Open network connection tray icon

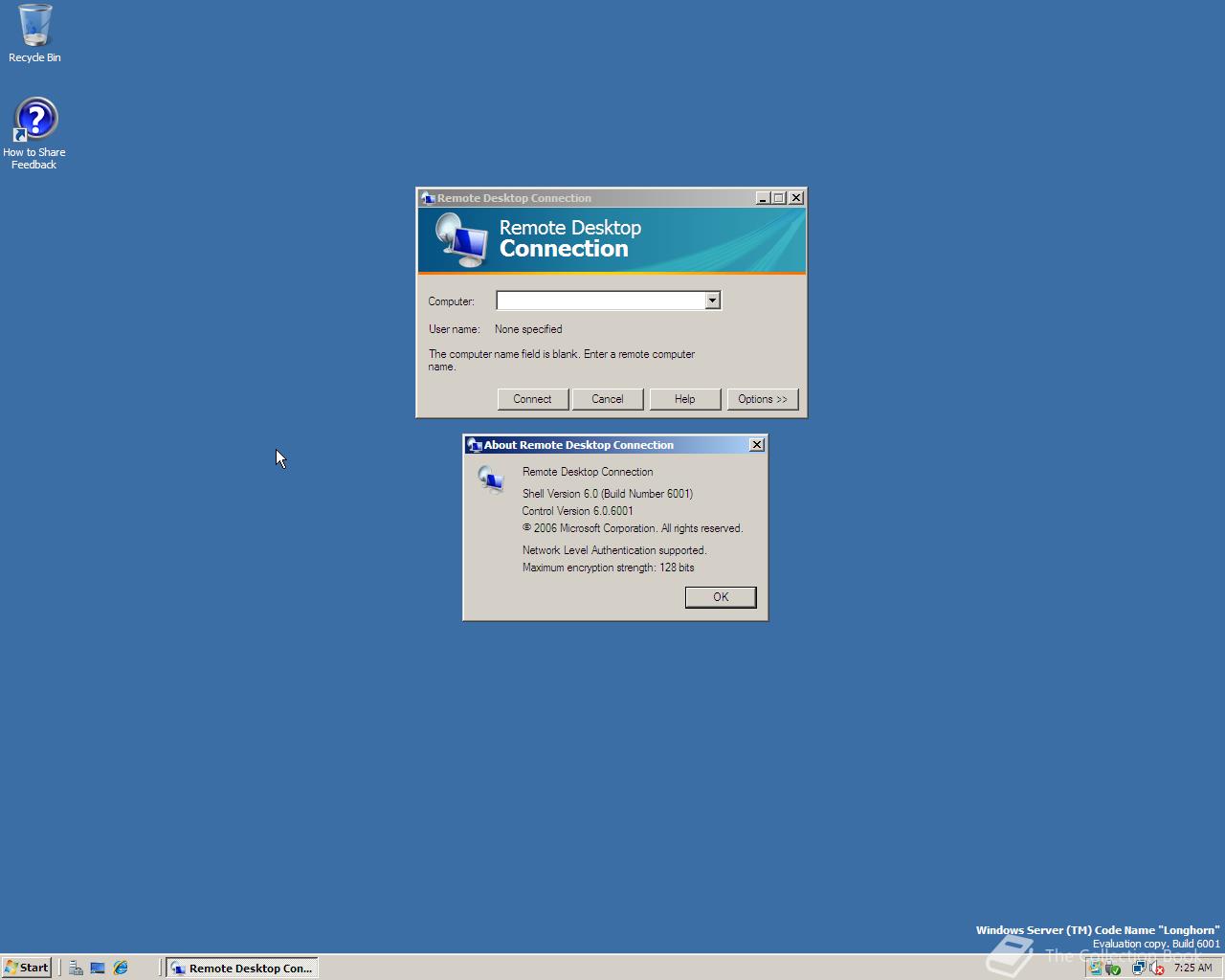(1139, 968)
